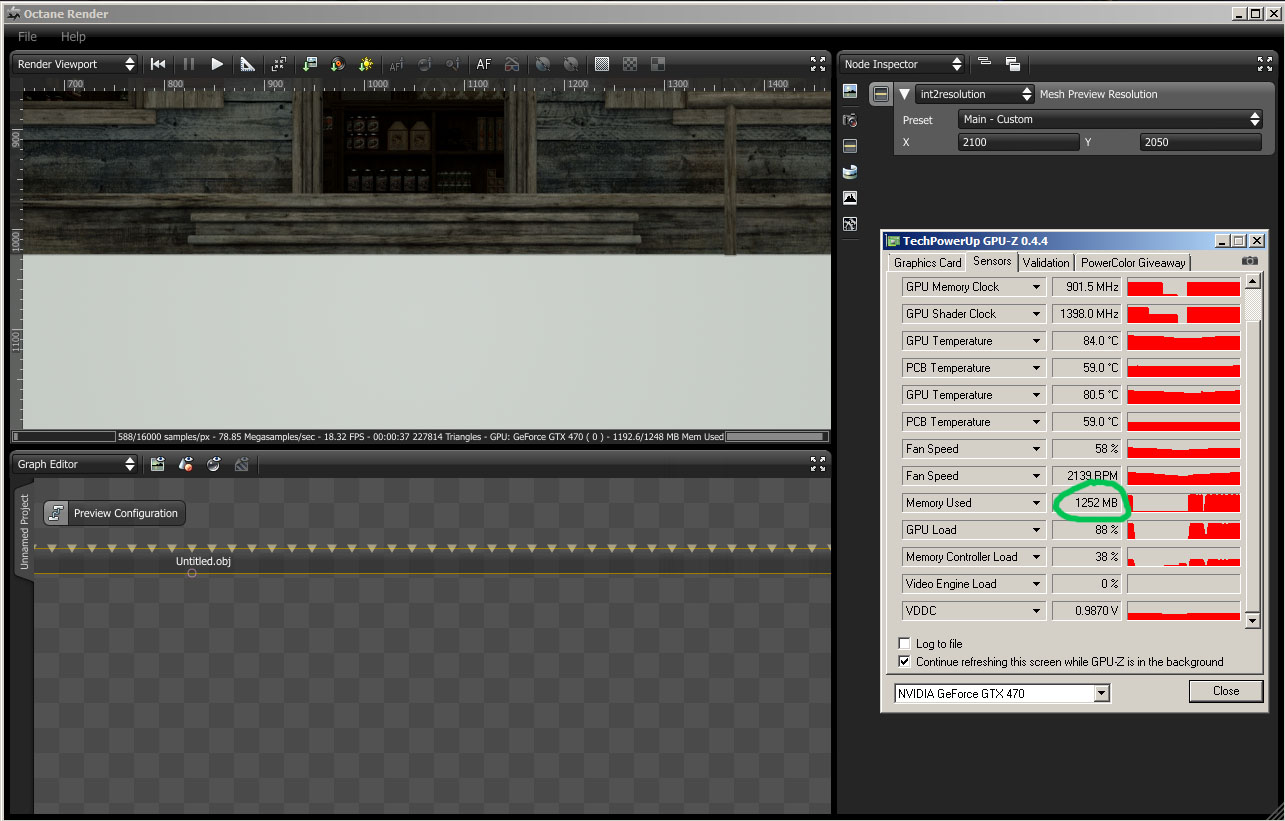This screenshot has height=821, width=1285.
Task: Click the X resolution field showing 2100
Action: [1016, 142]
